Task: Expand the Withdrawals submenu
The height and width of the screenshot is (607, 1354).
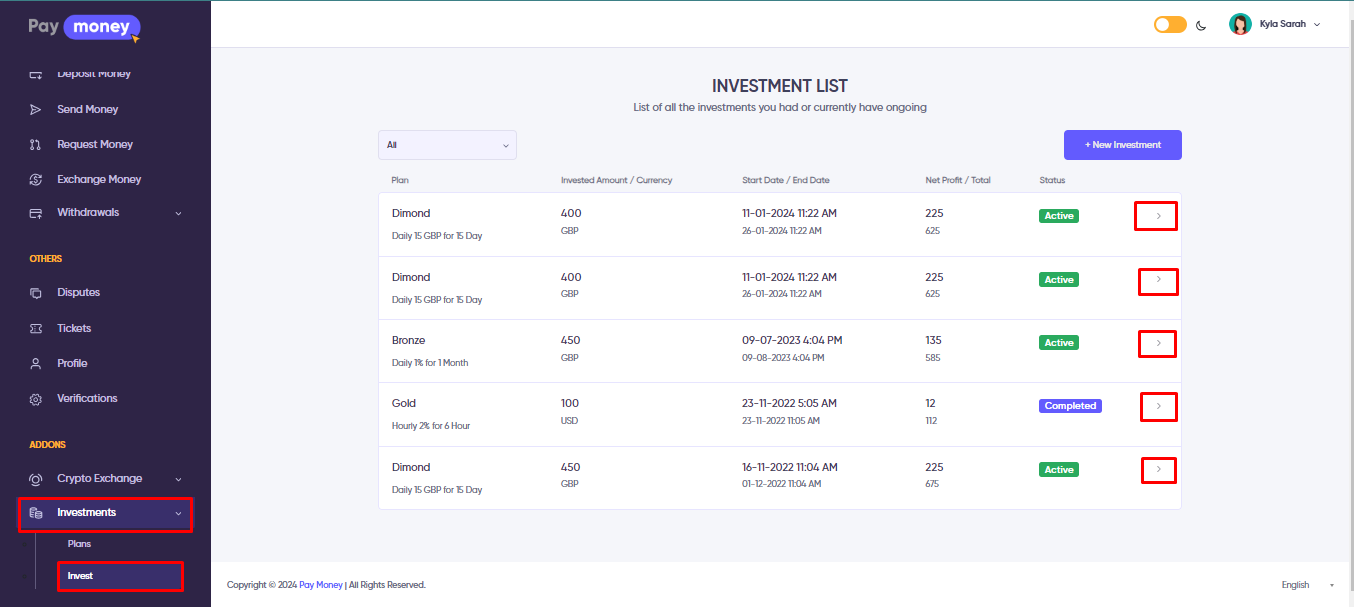Action: tap(178, 213)
